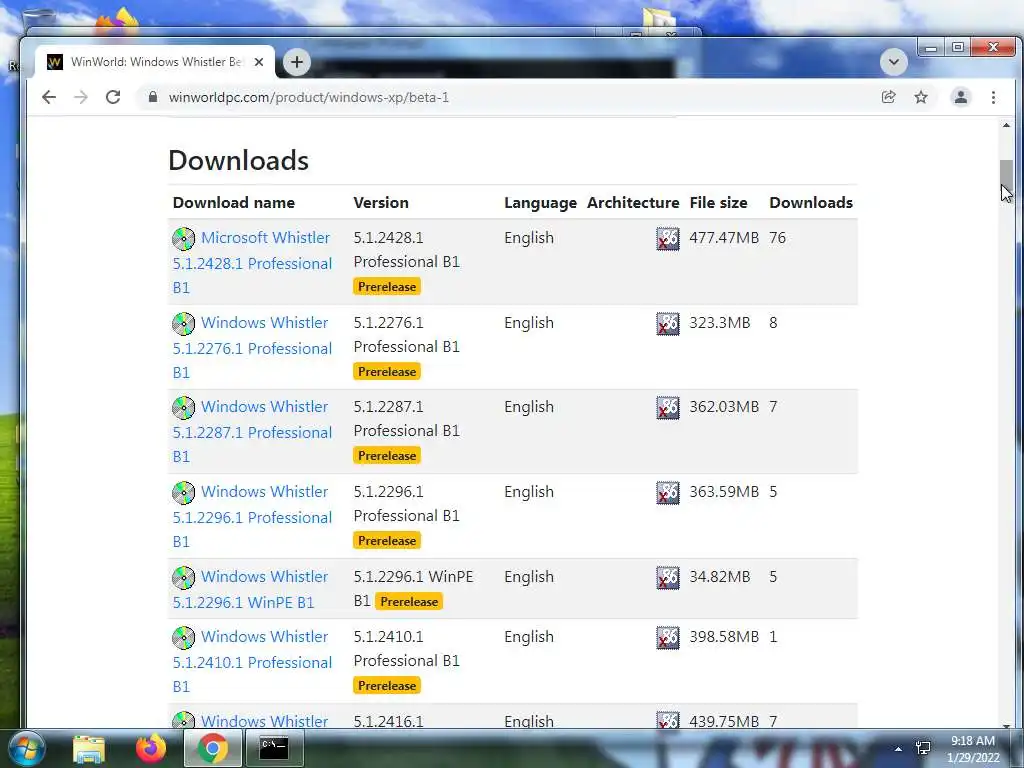The height and width of the screenshot is (768, 1024).
Task: Show hidden system tray icons
Action: tap(899, 749)
